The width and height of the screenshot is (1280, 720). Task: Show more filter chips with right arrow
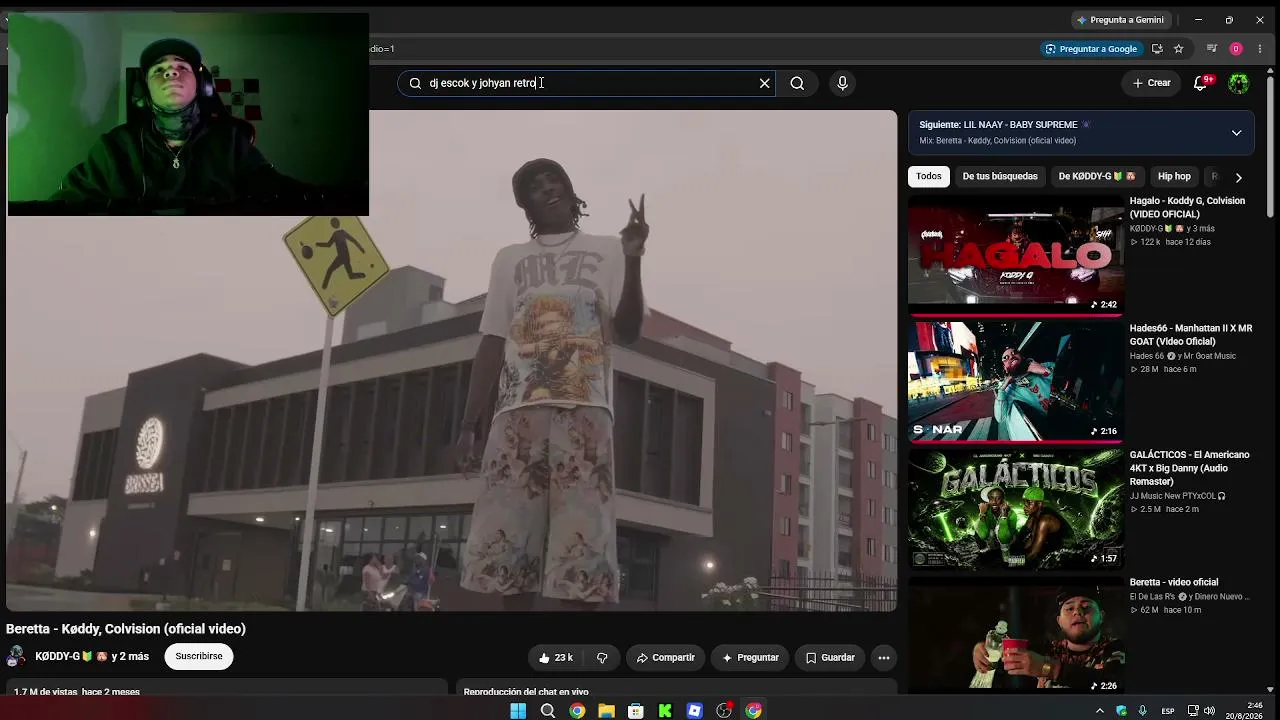[x=1238, y=177]
